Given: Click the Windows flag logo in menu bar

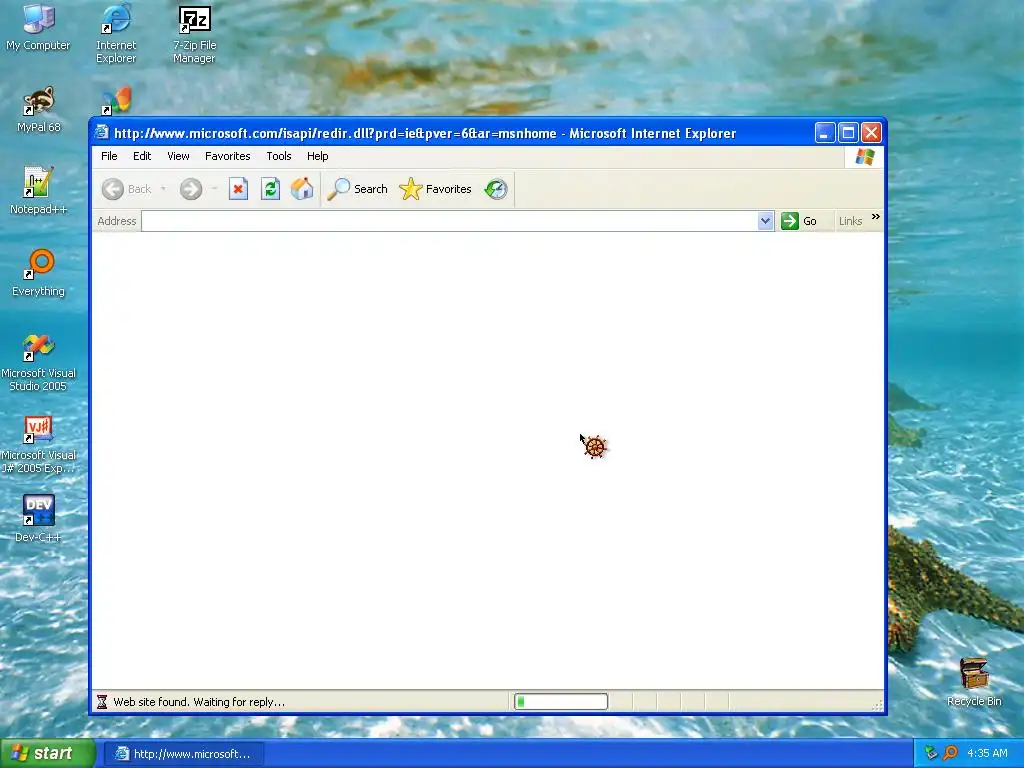Looking at the screenshot, I should click(865, 157).
